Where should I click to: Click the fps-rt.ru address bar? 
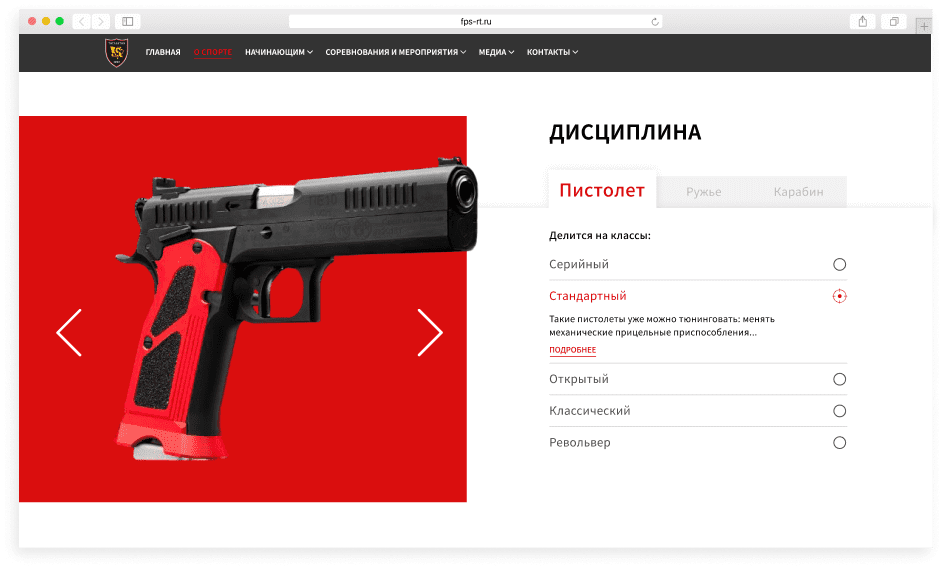coord(476,22)
